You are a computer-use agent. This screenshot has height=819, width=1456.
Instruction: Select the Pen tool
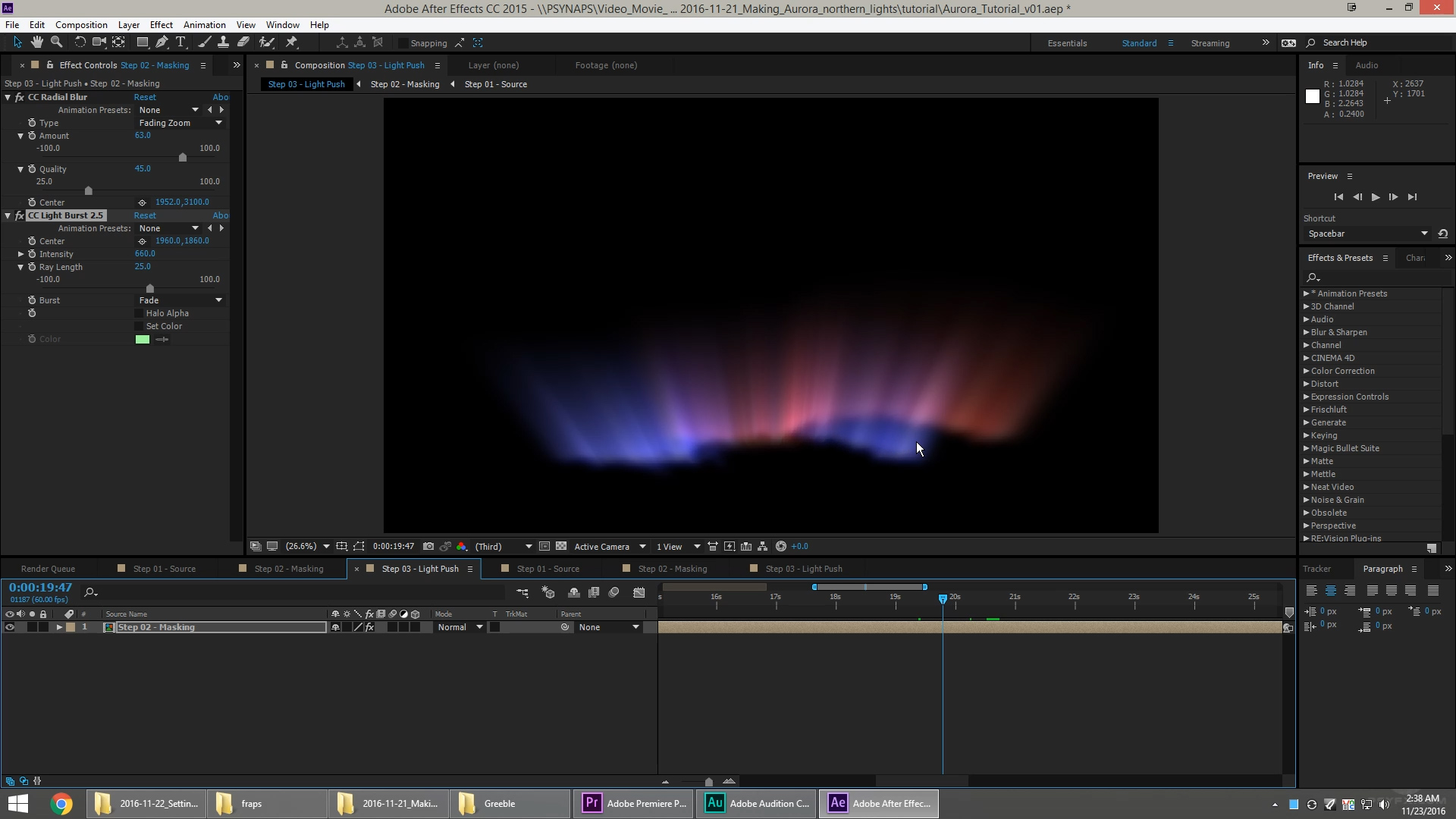click(x=162, y=42)
